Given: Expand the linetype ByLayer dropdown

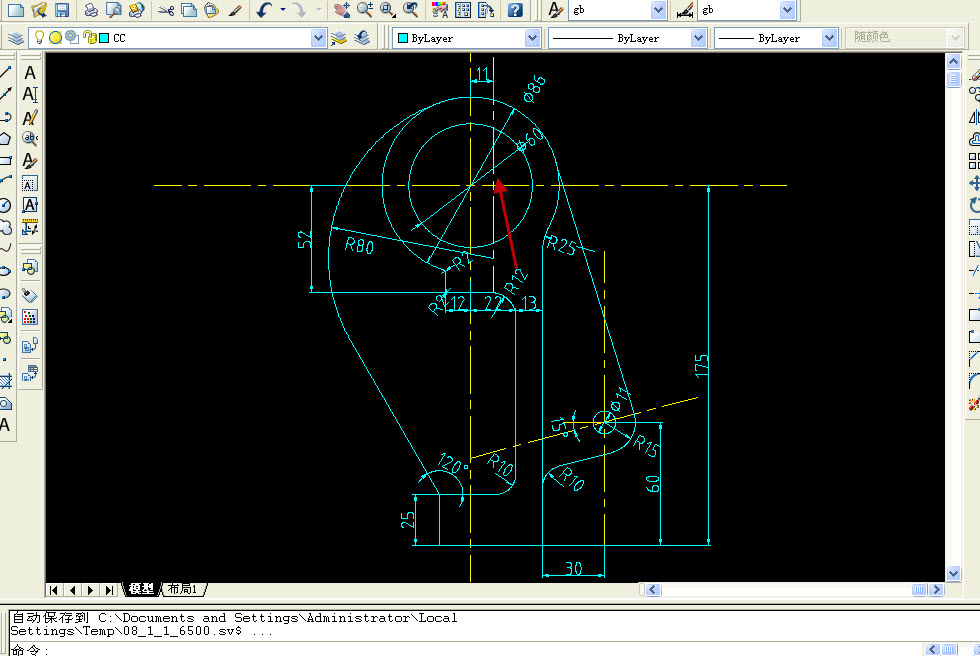Looking at the screenshot, I should (x=698, y=38).
